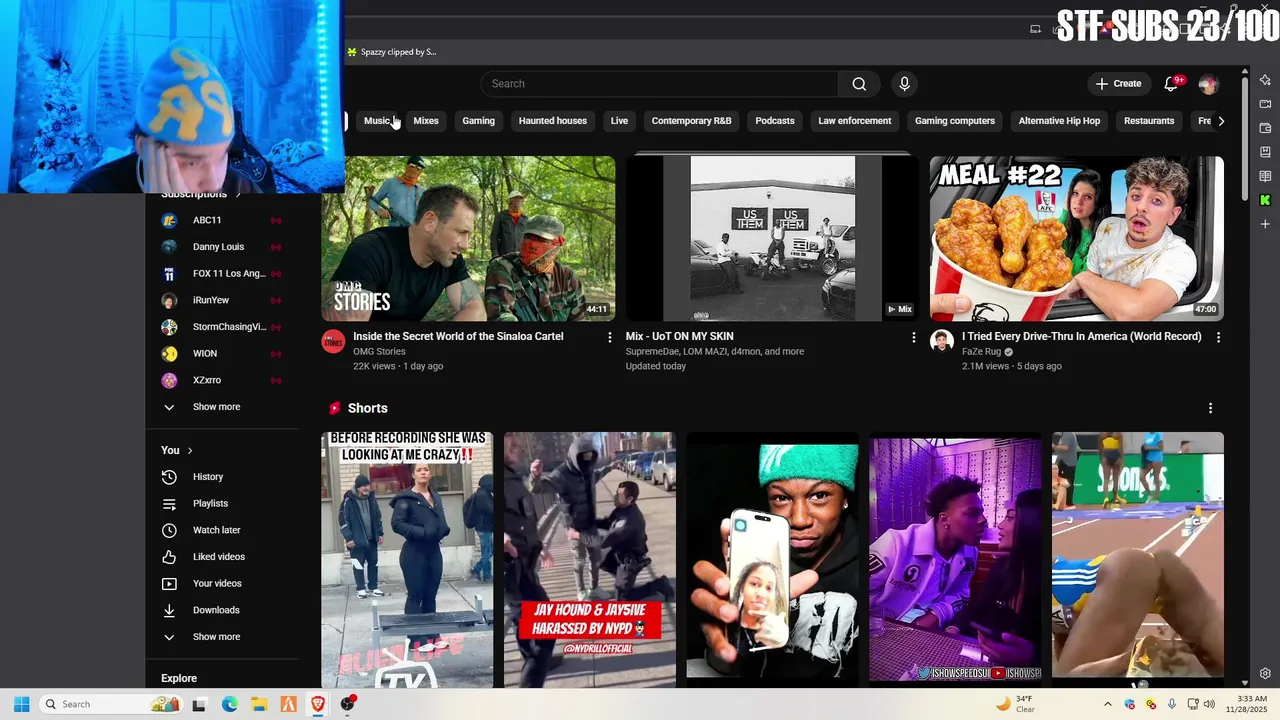Add a sidebar item with plus icon
The width and height of the screenshot is (1280, 720).
[1265, 224]
